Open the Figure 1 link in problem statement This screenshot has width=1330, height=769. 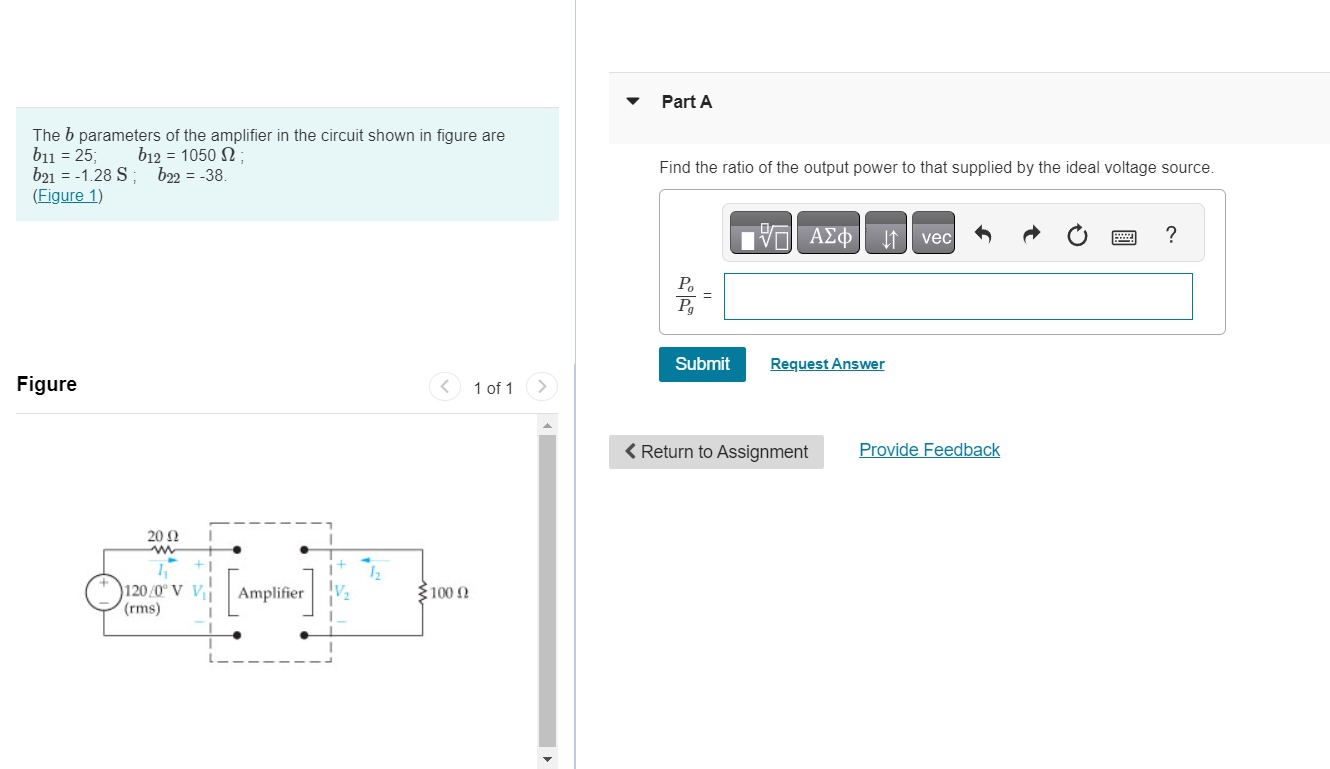(x=66, y=194)
